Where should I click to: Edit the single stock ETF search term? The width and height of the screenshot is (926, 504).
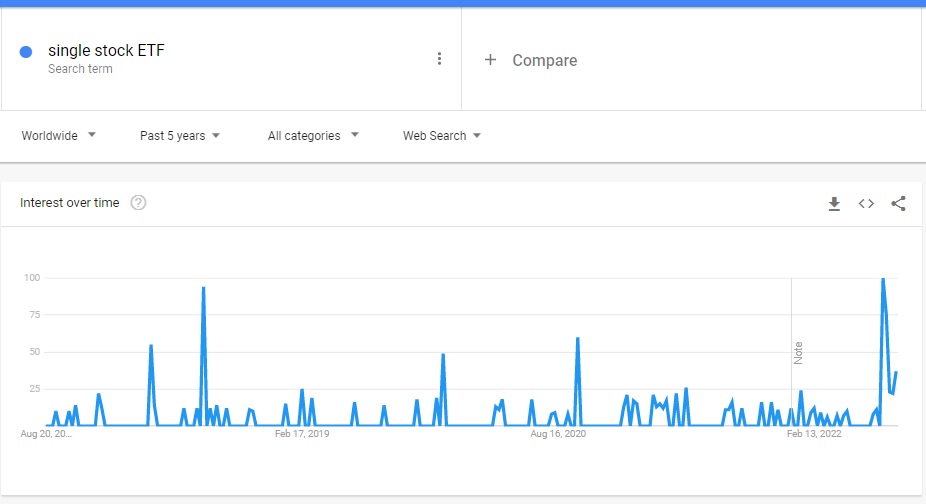(x=106, y=51)
